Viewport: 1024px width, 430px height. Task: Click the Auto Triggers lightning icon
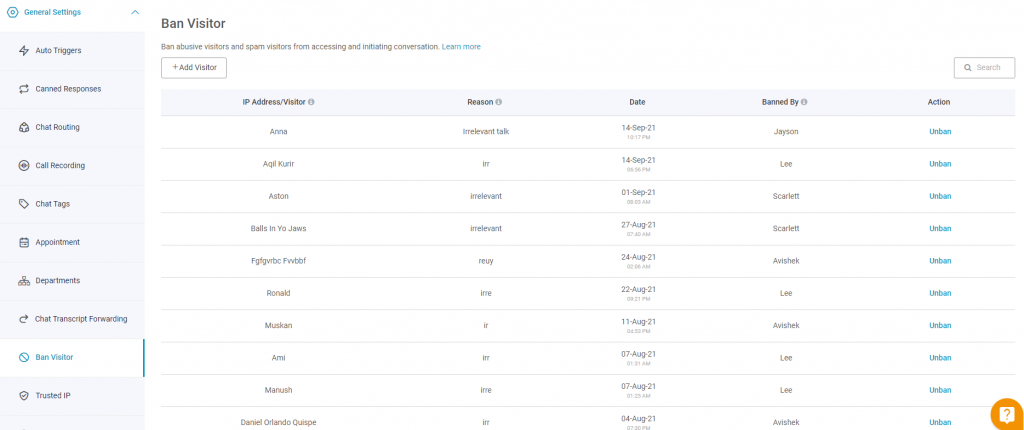point(24,50)
